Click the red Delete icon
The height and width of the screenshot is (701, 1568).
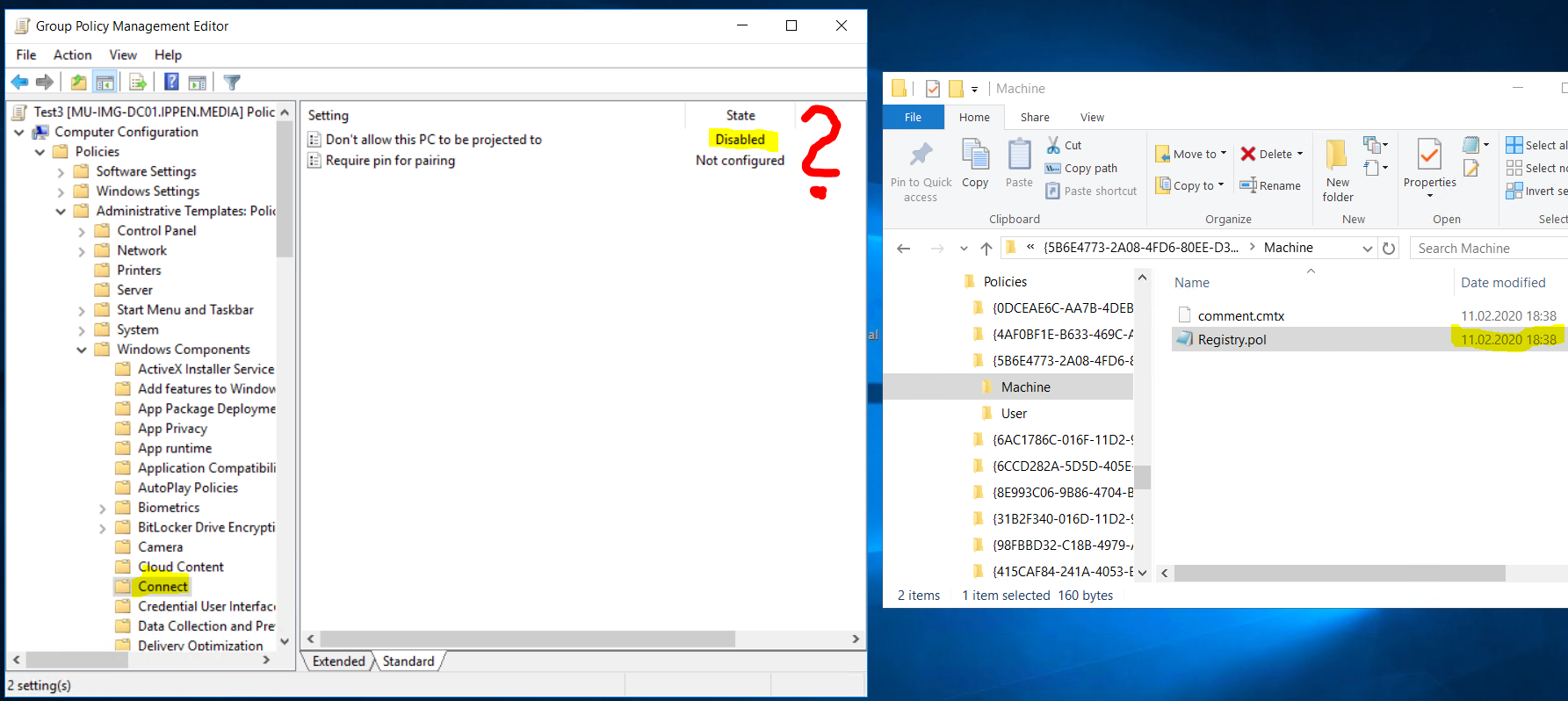1248,154
